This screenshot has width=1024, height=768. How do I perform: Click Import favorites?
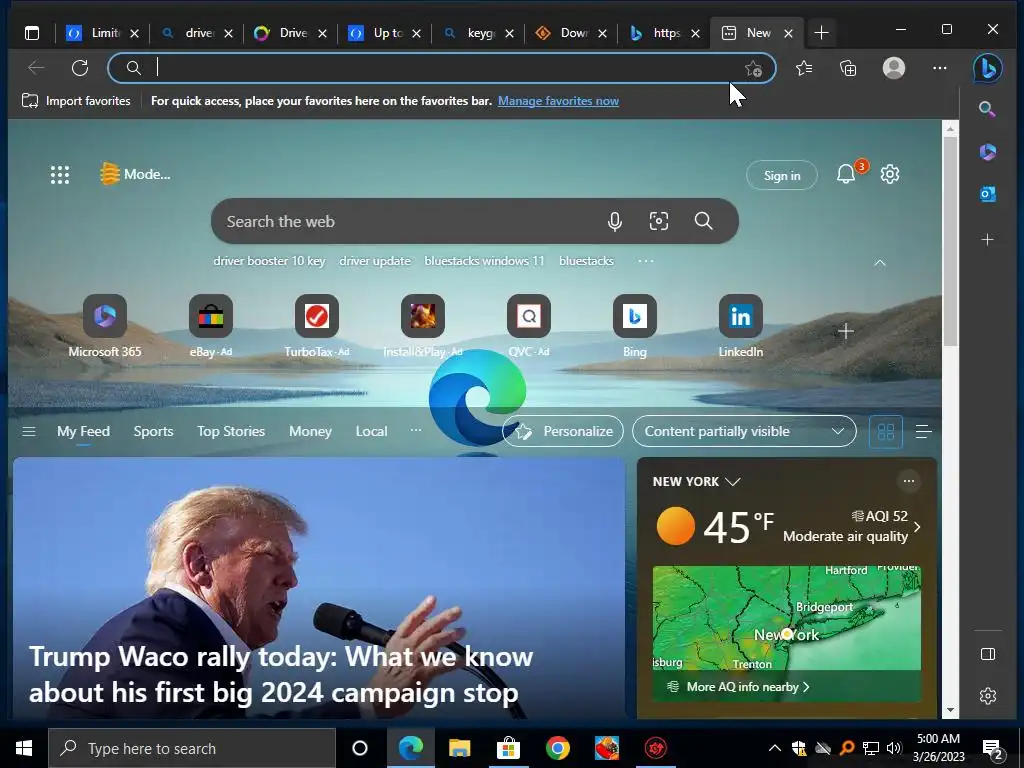(x=76, y=101)
